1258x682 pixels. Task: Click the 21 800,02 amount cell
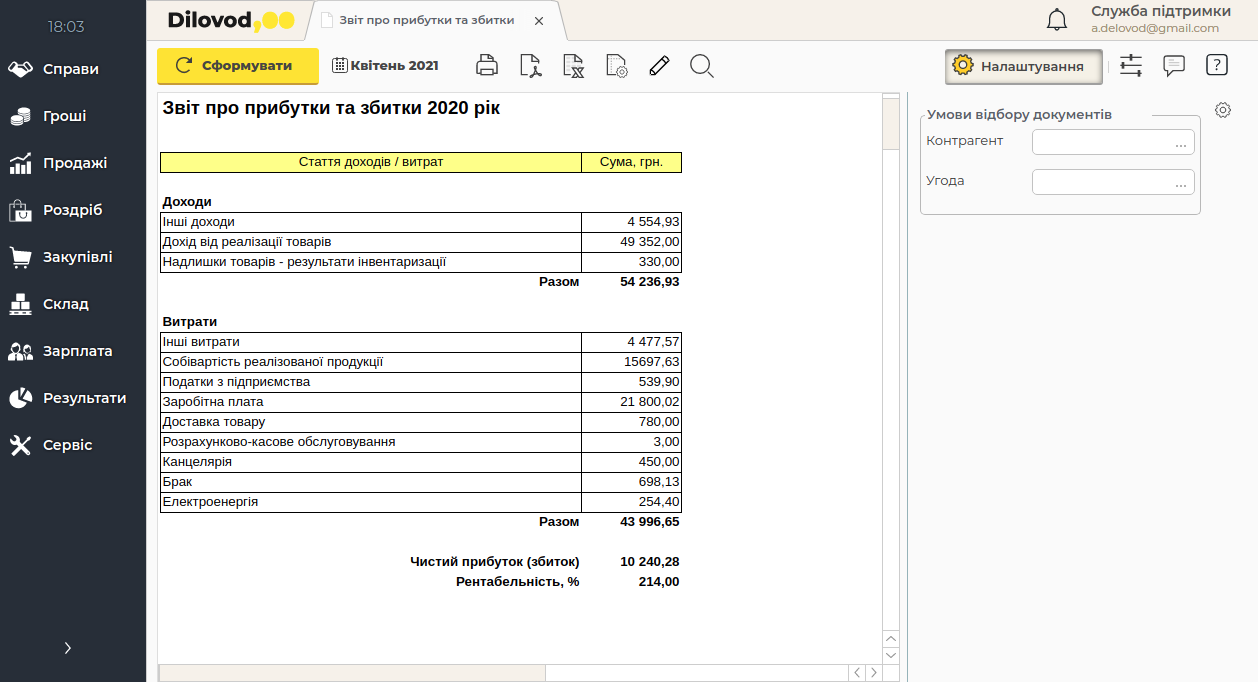(632, 402)
